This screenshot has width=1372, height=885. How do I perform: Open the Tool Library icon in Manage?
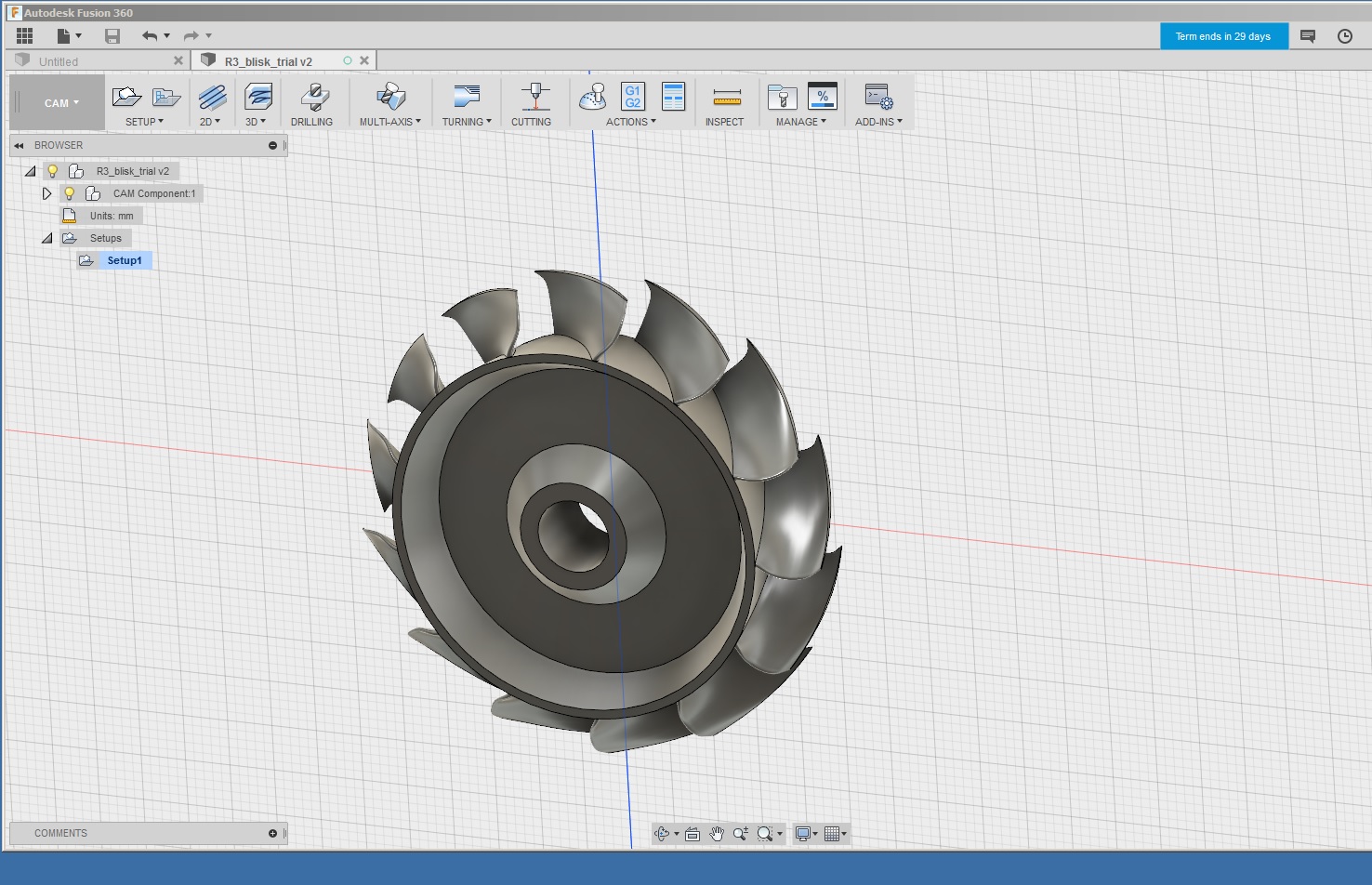coord(782,97)
